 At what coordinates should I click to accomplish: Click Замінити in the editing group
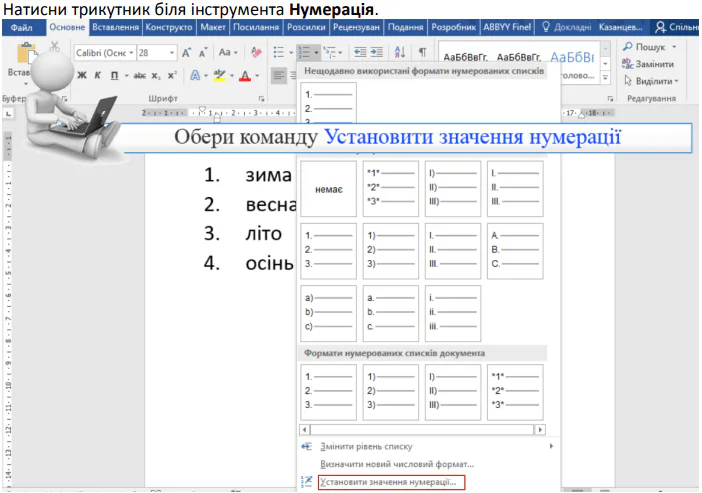point(654,64)
